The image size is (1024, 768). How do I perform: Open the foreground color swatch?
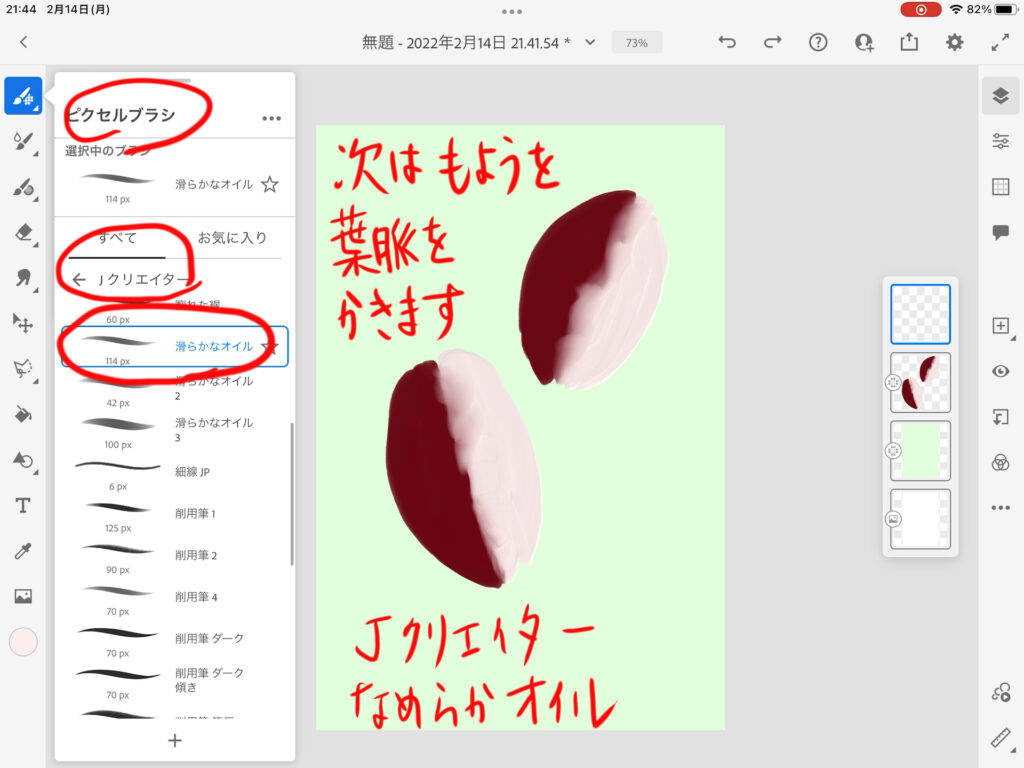23,642
